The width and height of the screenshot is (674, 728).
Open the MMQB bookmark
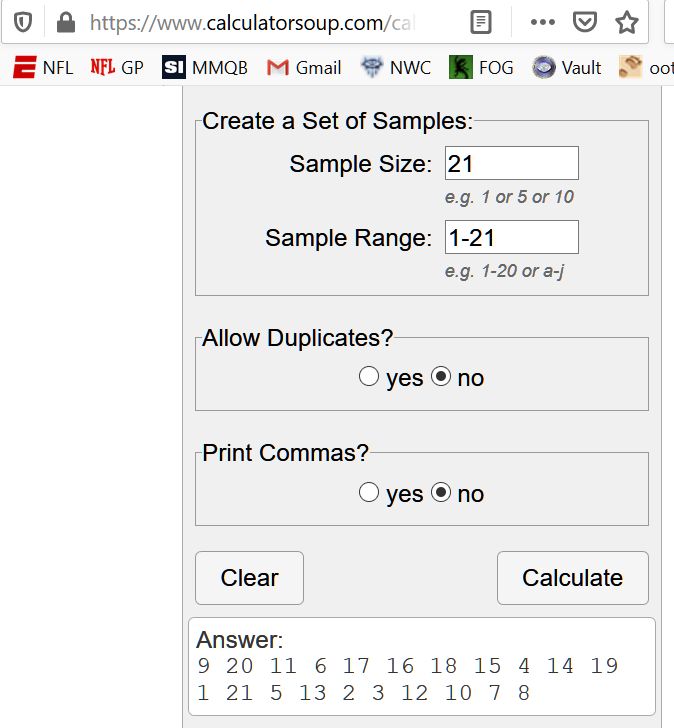(x=205, y=68)
